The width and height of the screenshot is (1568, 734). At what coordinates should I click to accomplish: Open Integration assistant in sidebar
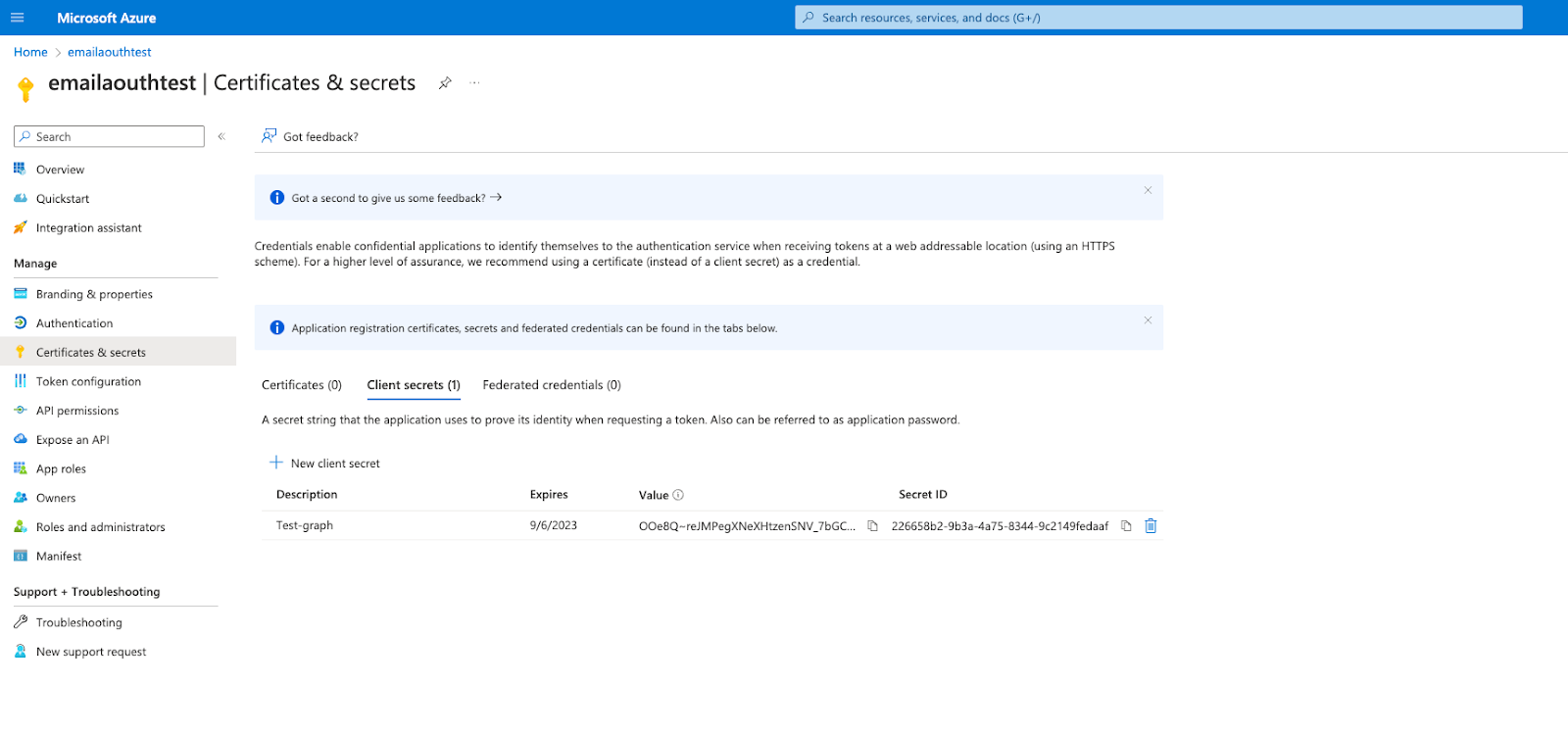click(89, 227)
